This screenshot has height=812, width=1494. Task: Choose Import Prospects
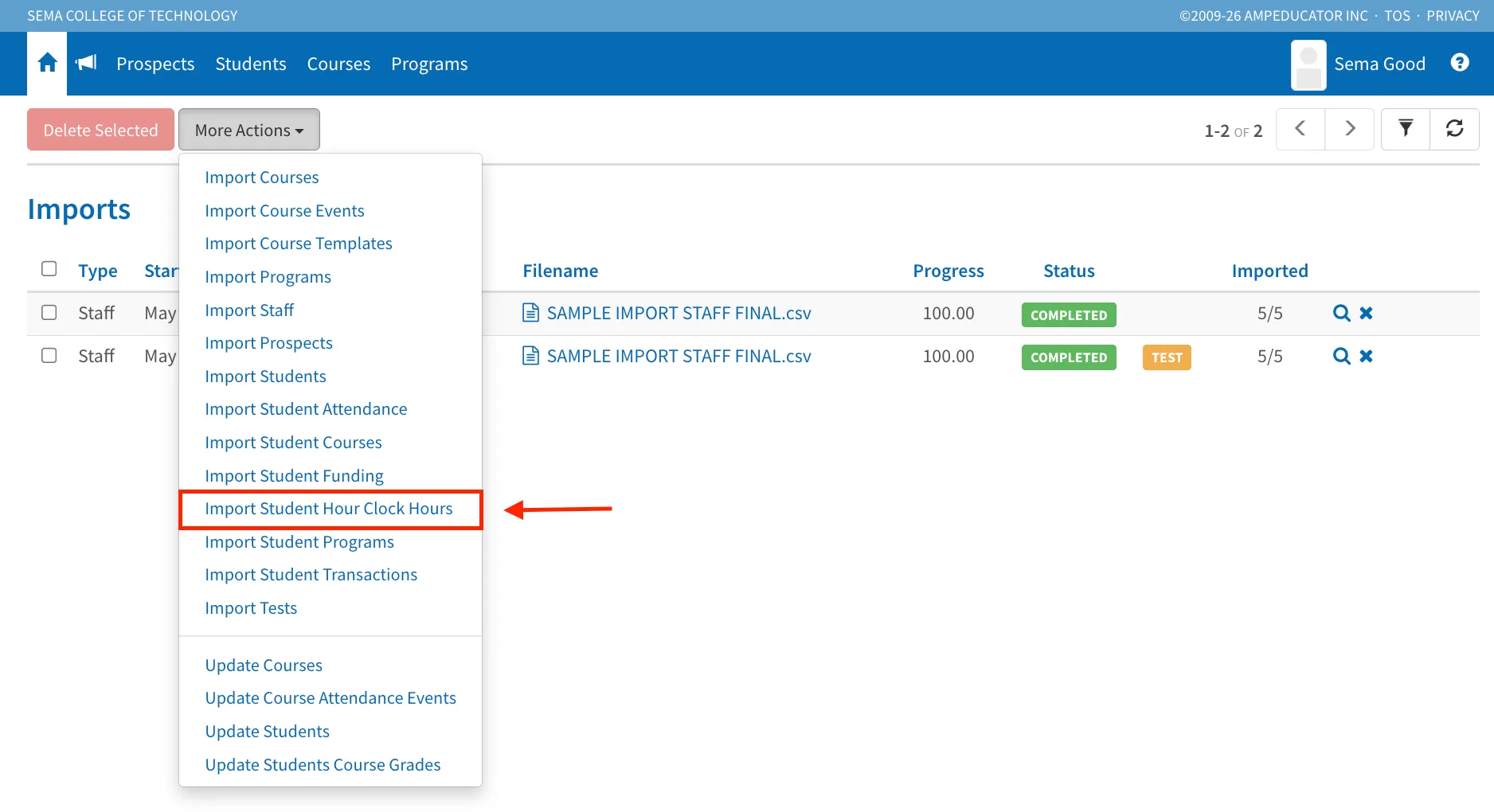(x=268, y=343)
